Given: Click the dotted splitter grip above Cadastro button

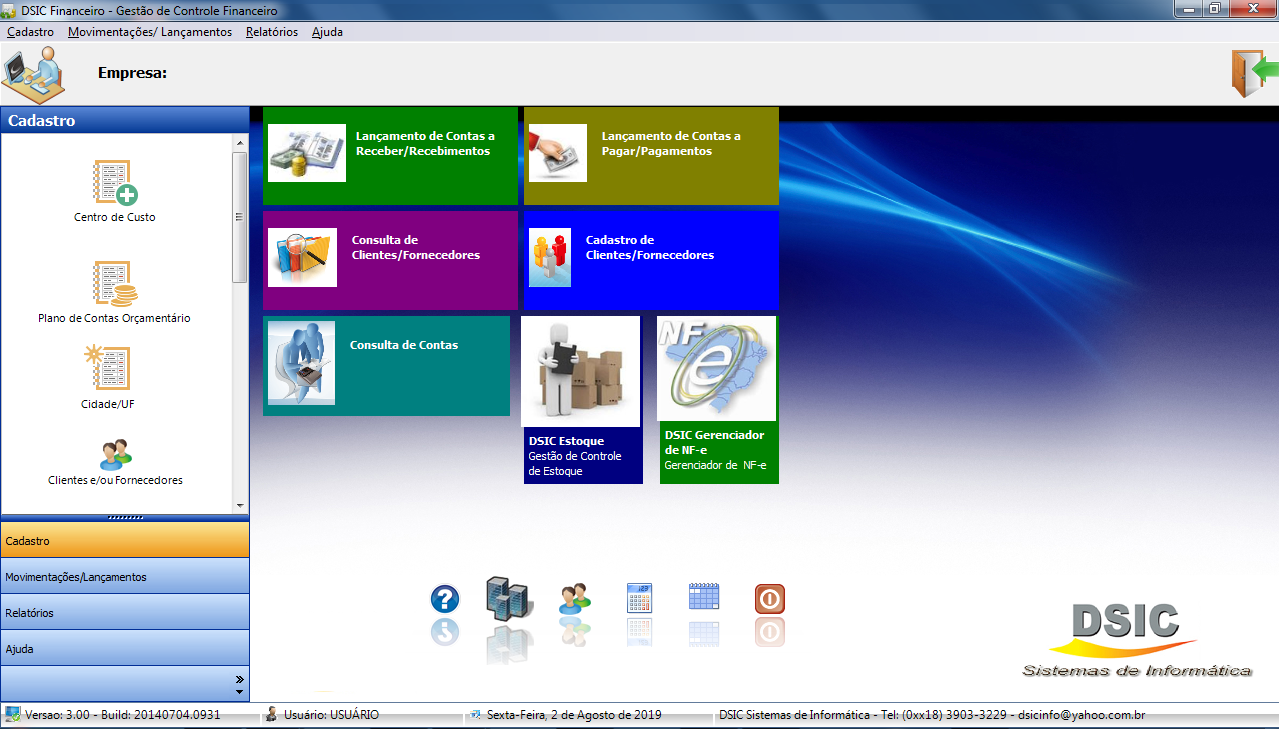Looking at the screenshot, I should tap(125, 518).
